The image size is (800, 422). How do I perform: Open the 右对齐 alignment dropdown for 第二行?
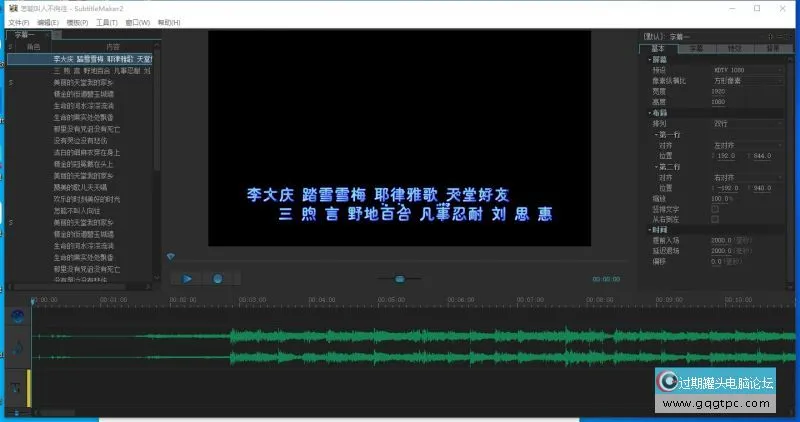[747, 178]
